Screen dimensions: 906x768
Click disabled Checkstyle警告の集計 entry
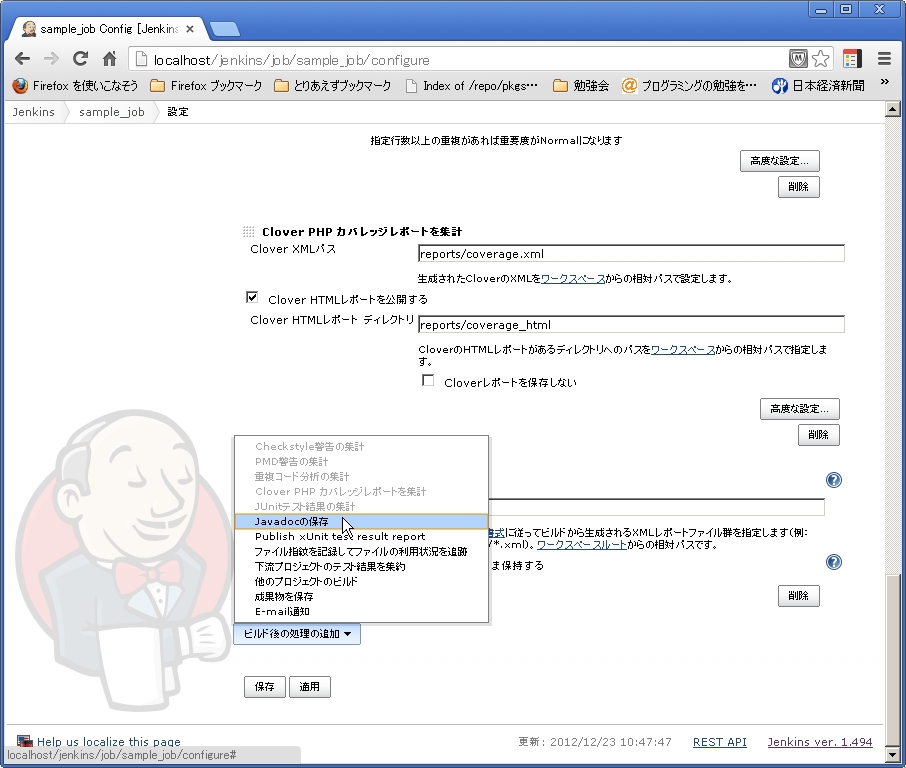pos(361,447)
